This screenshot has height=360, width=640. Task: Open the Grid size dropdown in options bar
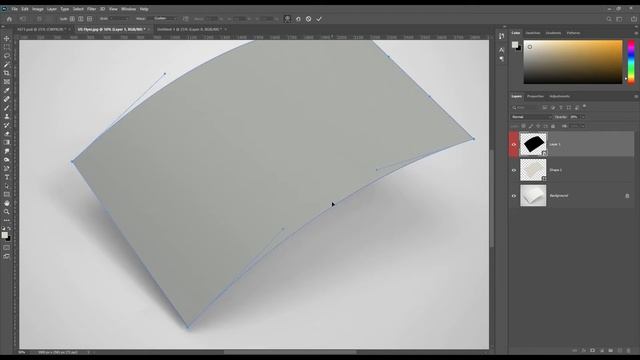(x=119, y=19)
